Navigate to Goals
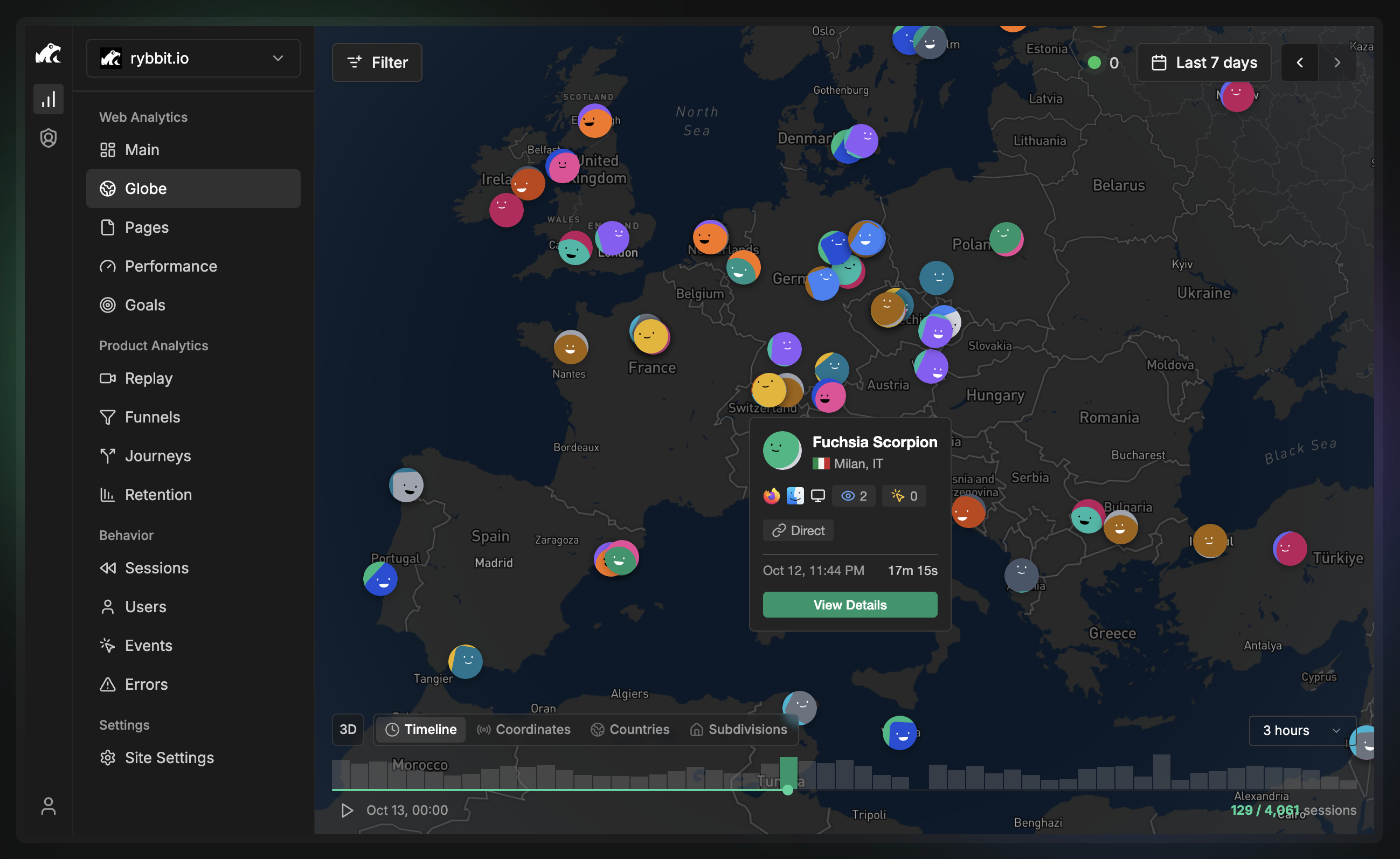 pos(193,305)
